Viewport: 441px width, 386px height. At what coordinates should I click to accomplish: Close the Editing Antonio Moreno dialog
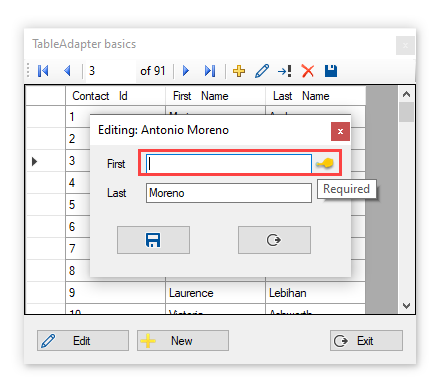coord(340,131)
